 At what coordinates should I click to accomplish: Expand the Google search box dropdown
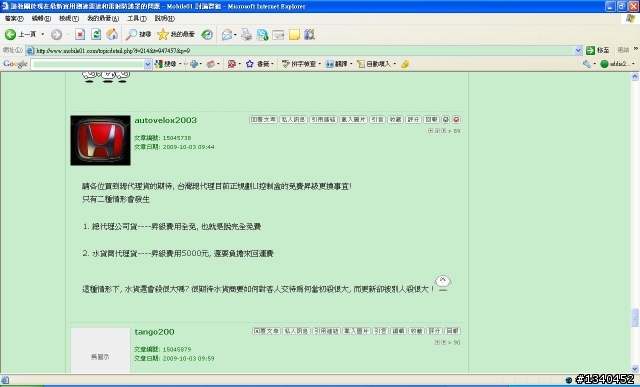[148, 64]
